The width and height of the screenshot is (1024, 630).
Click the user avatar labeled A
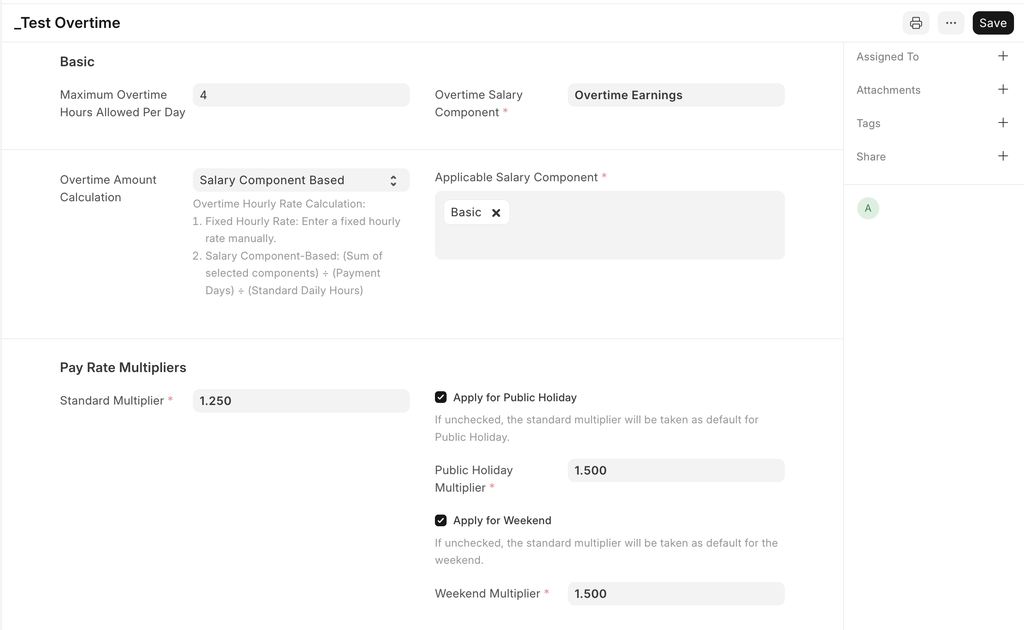click(x=868, y=208)
